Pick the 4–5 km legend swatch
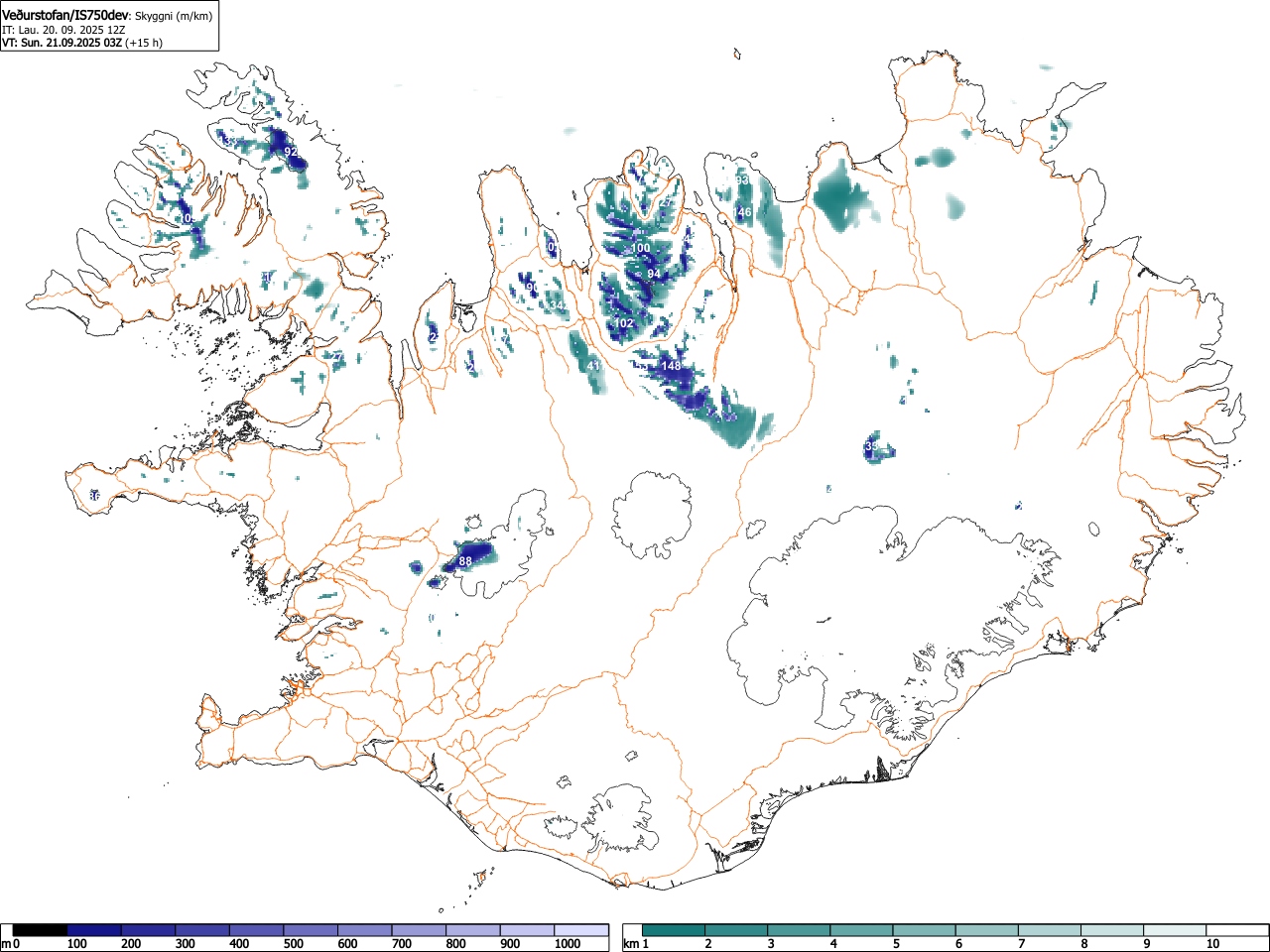1270x952 pixels. pyautogui.click(x=862, y=930)
